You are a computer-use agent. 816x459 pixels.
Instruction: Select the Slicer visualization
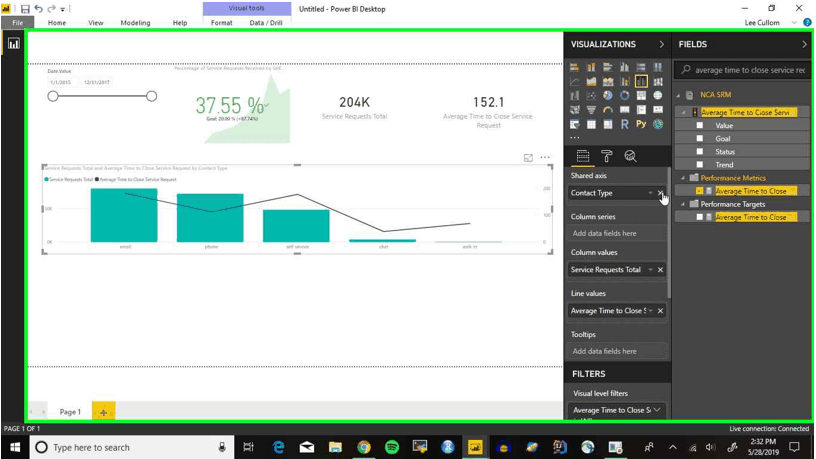point(575,124)
